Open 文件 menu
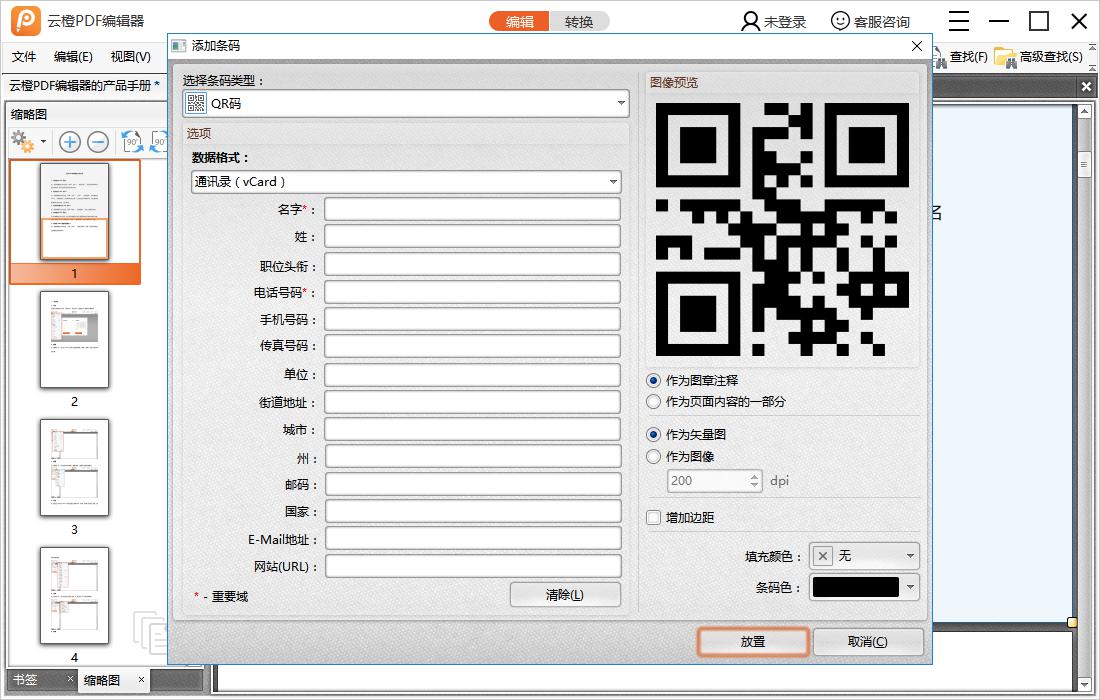 (x=24, y=57)
